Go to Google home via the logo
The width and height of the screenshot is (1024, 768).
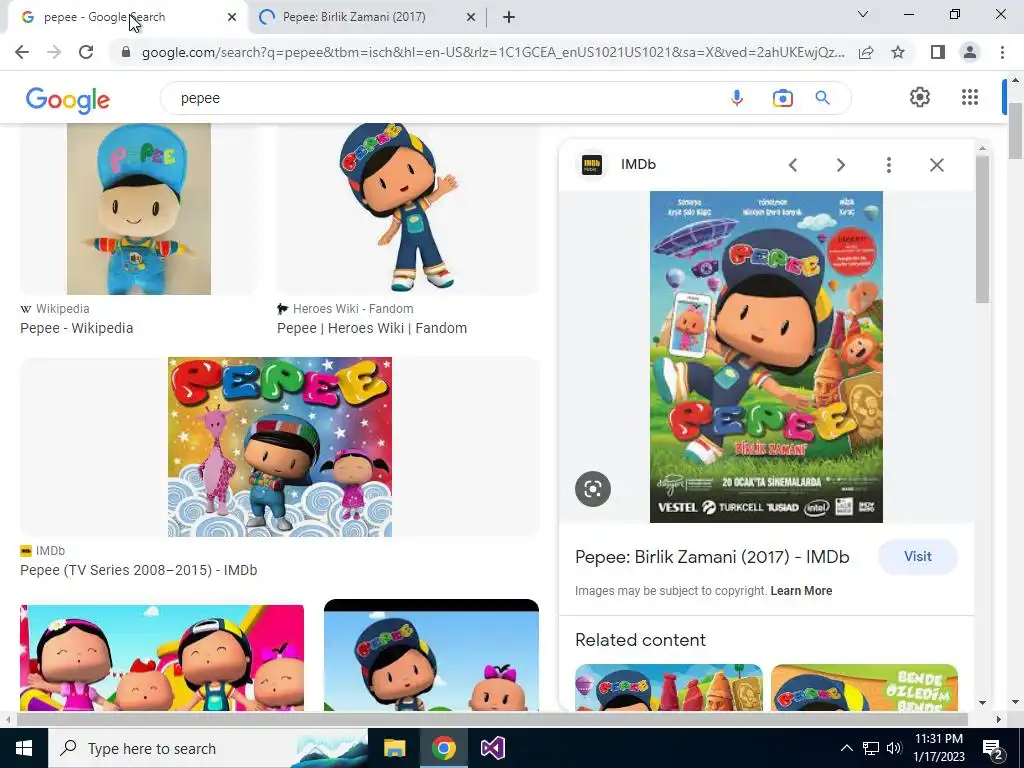pos(68,99)
